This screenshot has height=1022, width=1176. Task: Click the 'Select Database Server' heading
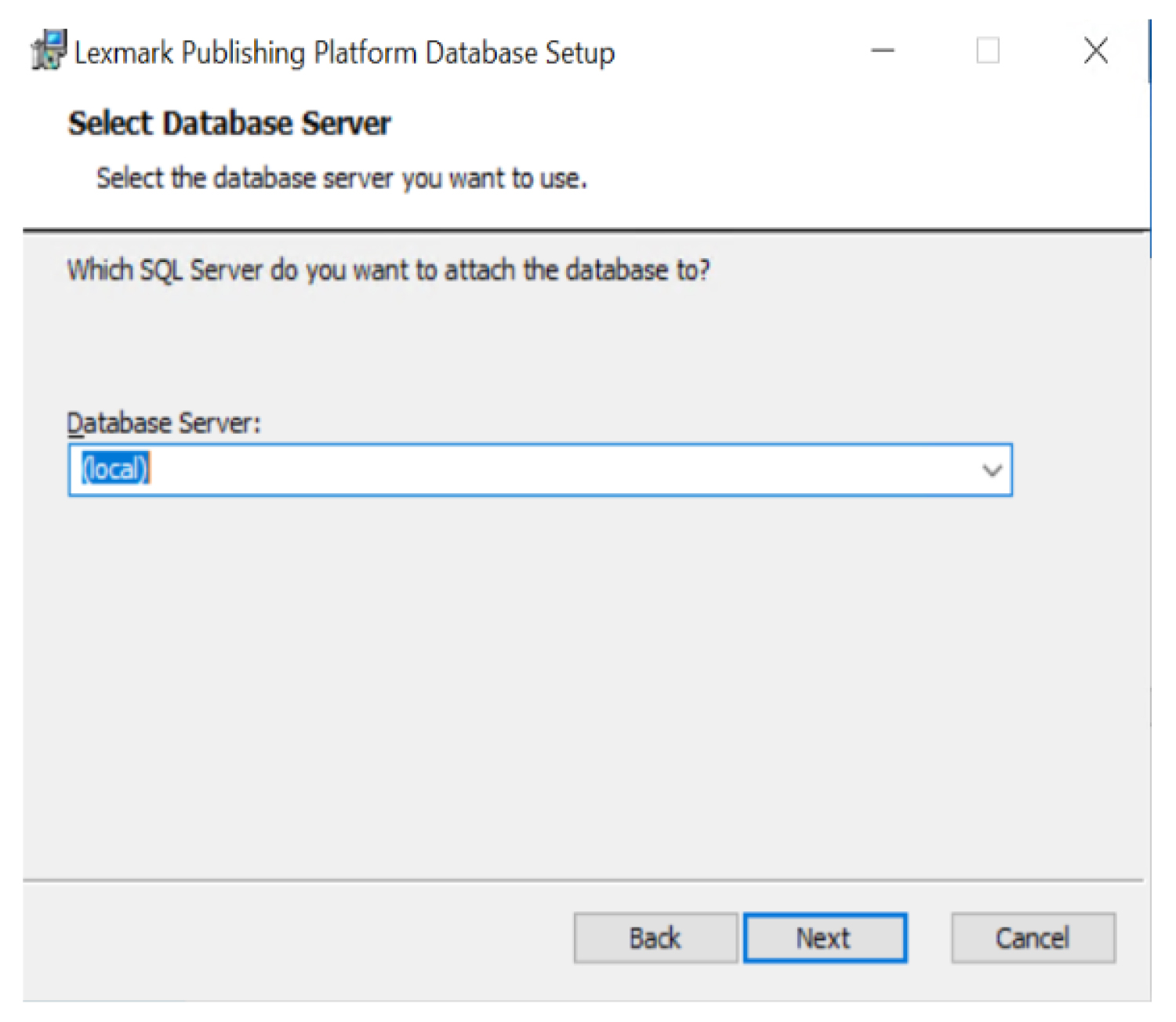(229, 123)
